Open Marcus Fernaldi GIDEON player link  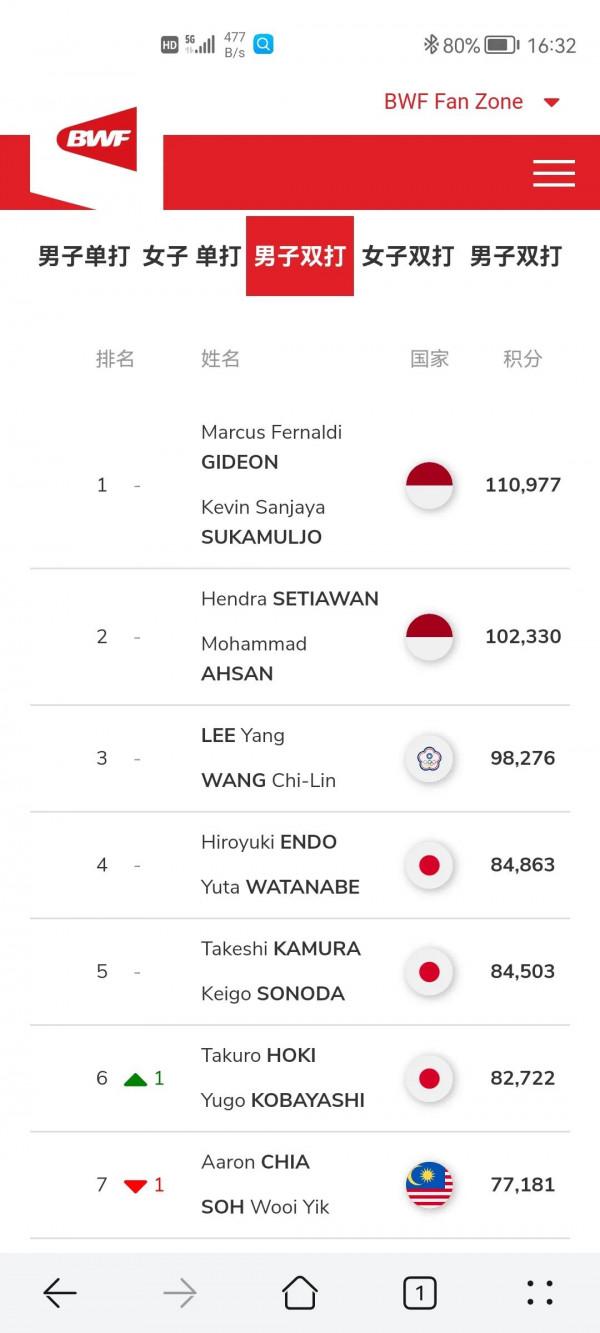pos(271,447)
